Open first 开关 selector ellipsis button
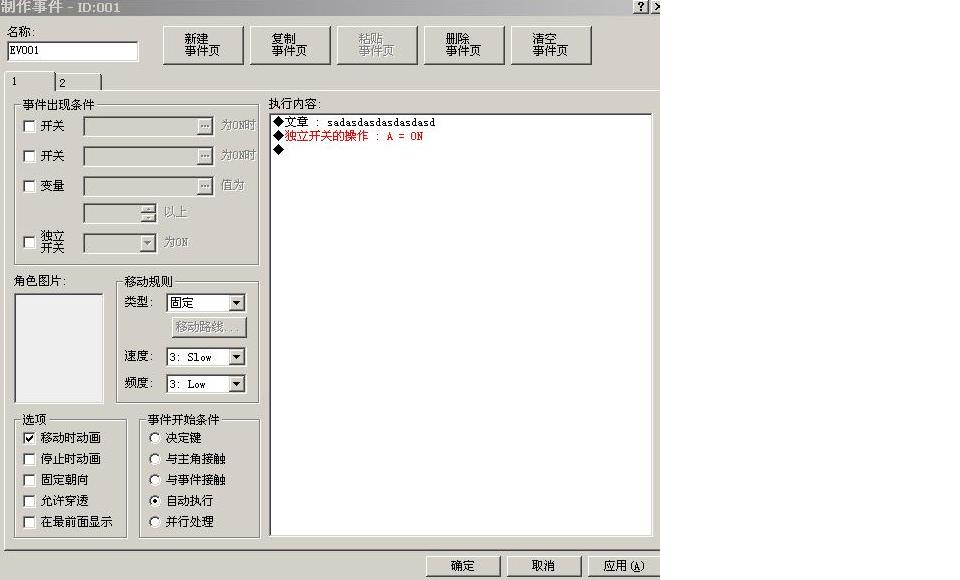The image size is (960, 580). pyautogui.click(x=204, y=126)
